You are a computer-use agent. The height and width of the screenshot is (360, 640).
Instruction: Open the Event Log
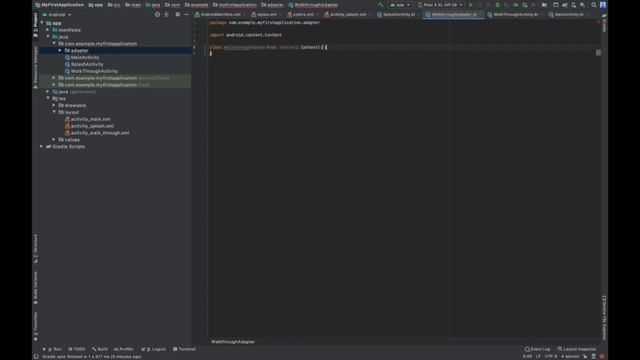[x=538, y=349]
